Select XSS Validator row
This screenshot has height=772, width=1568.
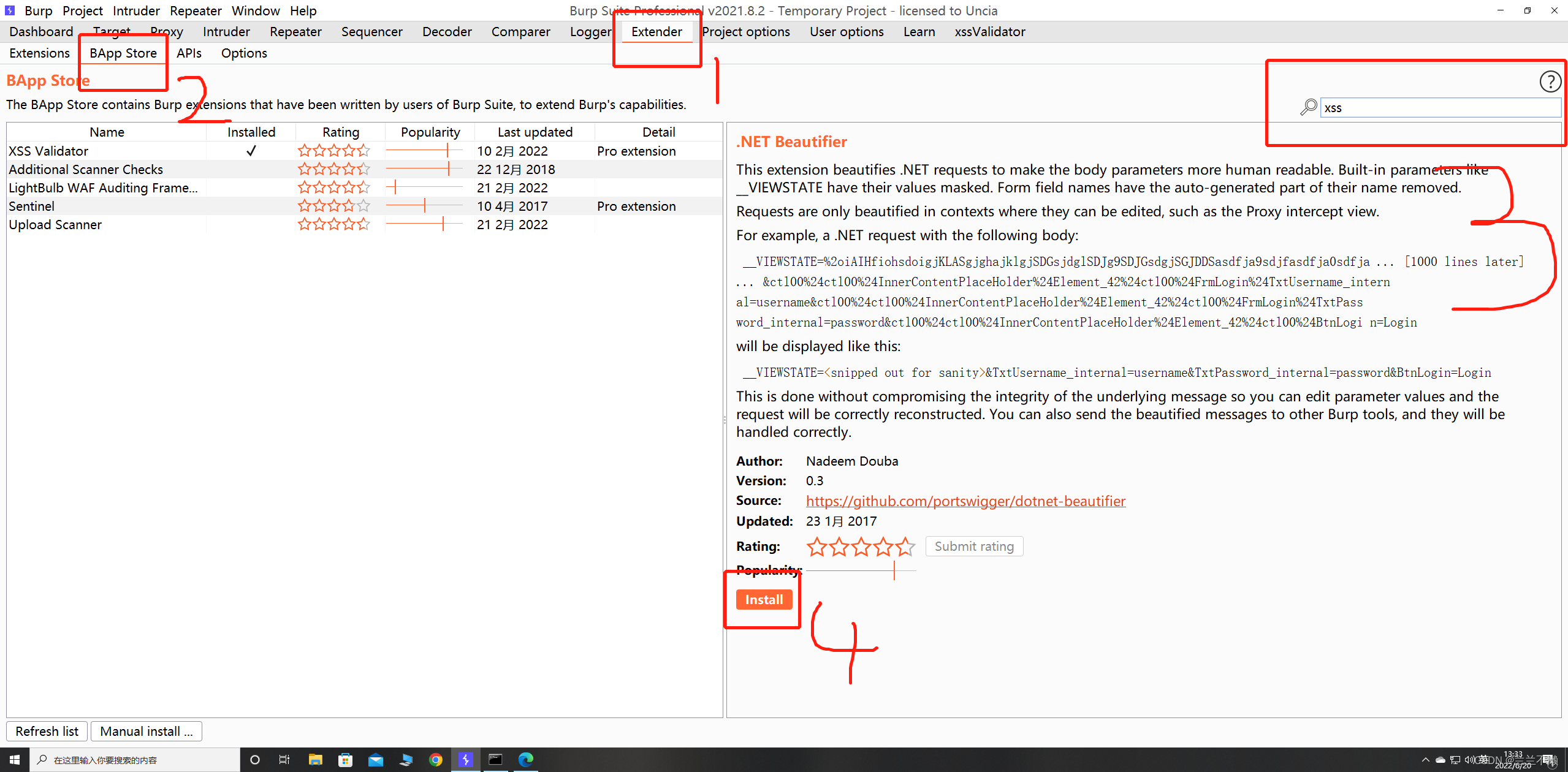click(x=365, y=151)
